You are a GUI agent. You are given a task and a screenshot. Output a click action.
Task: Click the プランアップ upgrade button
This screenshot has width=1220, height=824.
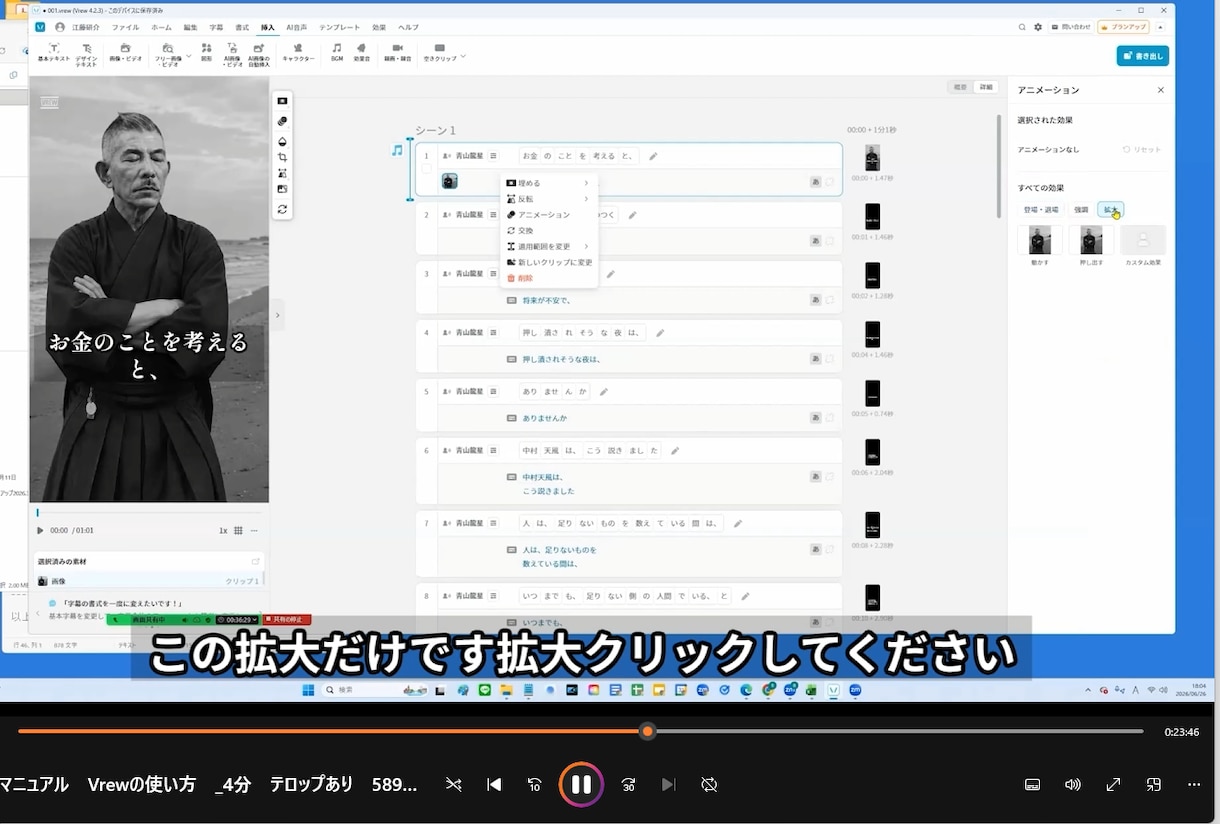(1123, 27)
